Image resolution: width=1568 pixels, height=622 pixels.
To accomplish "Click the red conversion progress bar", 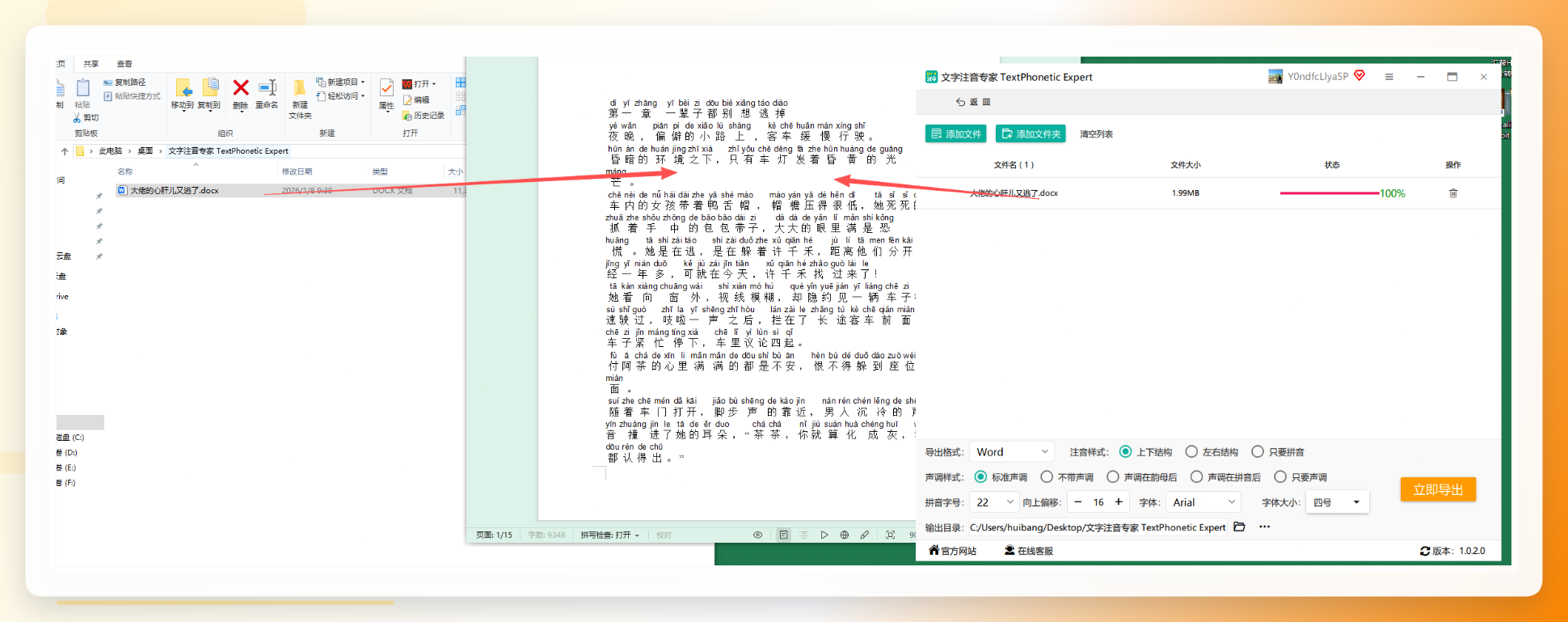I will (1330, 193).
